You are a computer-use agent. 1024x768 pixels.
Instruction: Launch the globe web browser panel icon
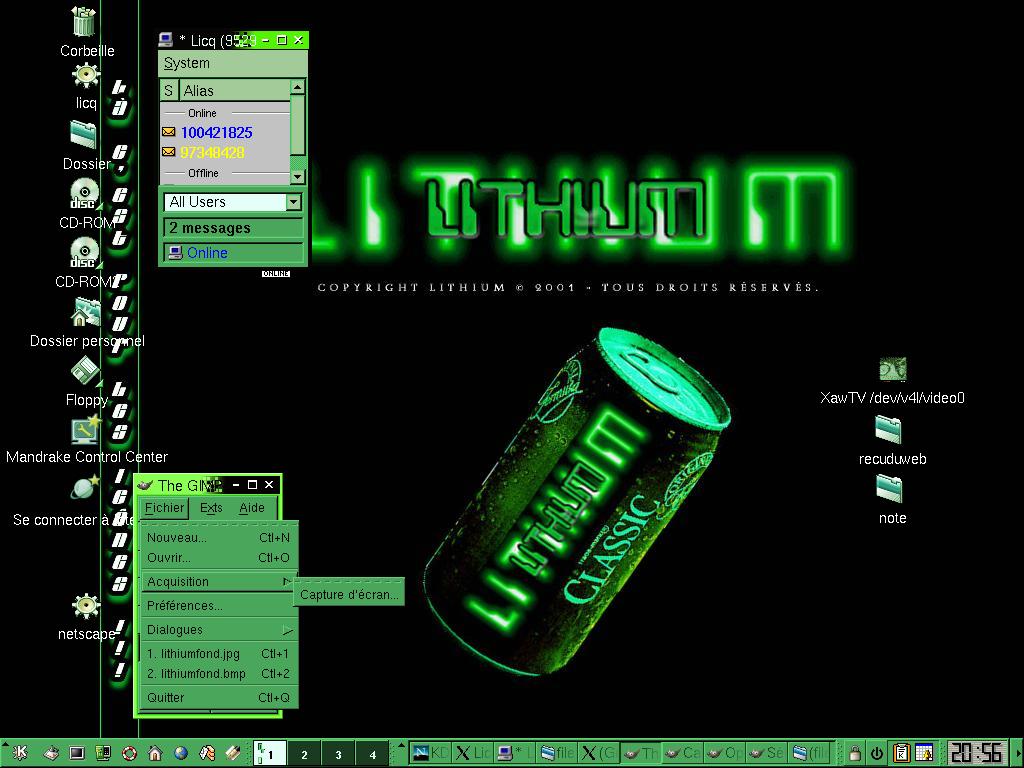[x=181, y=753]
